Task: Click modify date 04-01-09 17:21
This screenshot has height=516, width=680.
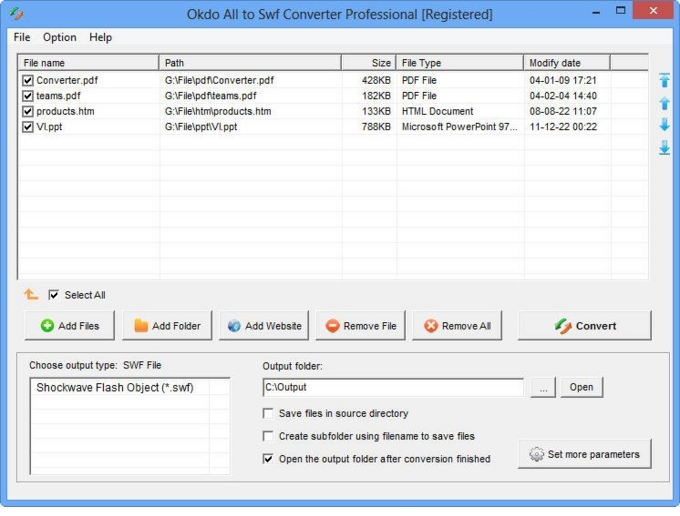Action: [563, 80]
